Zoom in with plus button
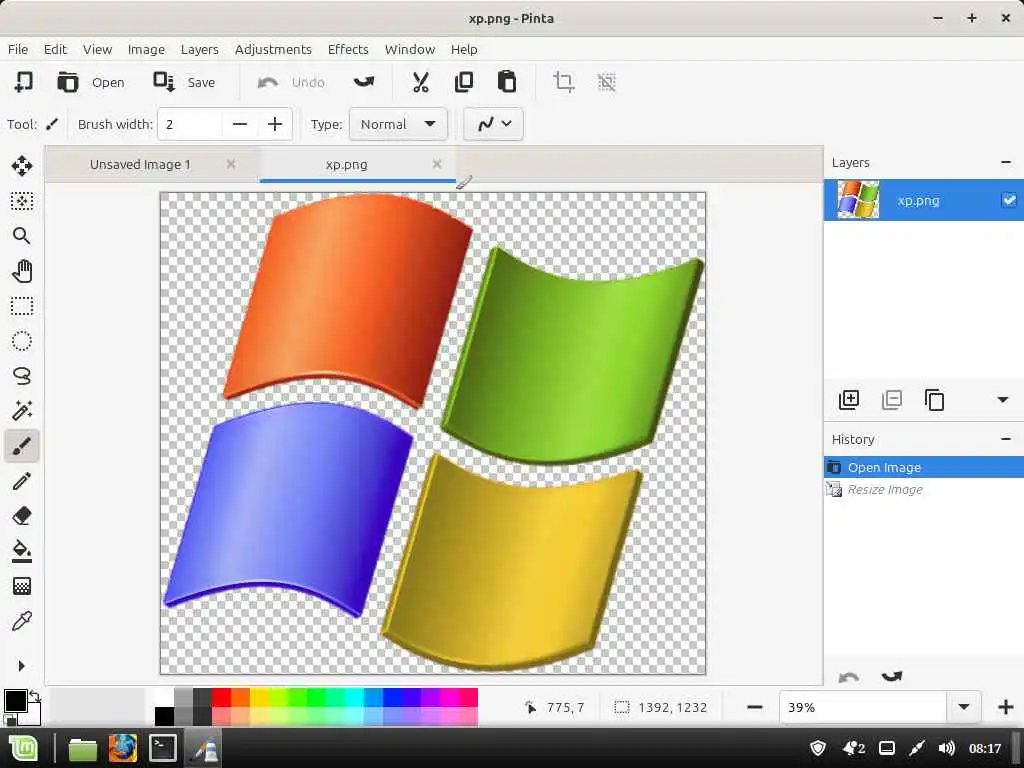1024x768 pixels. coord(1006,707)
